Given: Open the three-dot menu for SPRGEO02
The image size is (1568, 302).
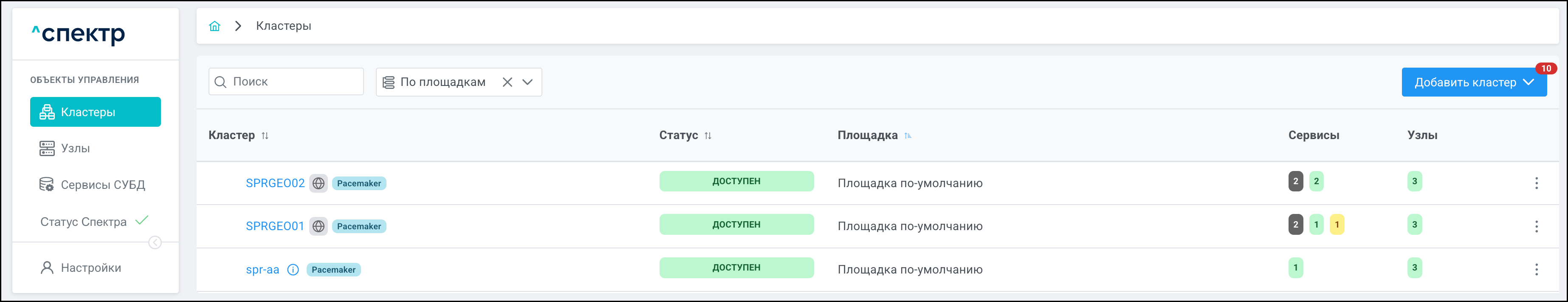Looking at the screenshot, I should pyautogui.click(x=1536, y=183).
